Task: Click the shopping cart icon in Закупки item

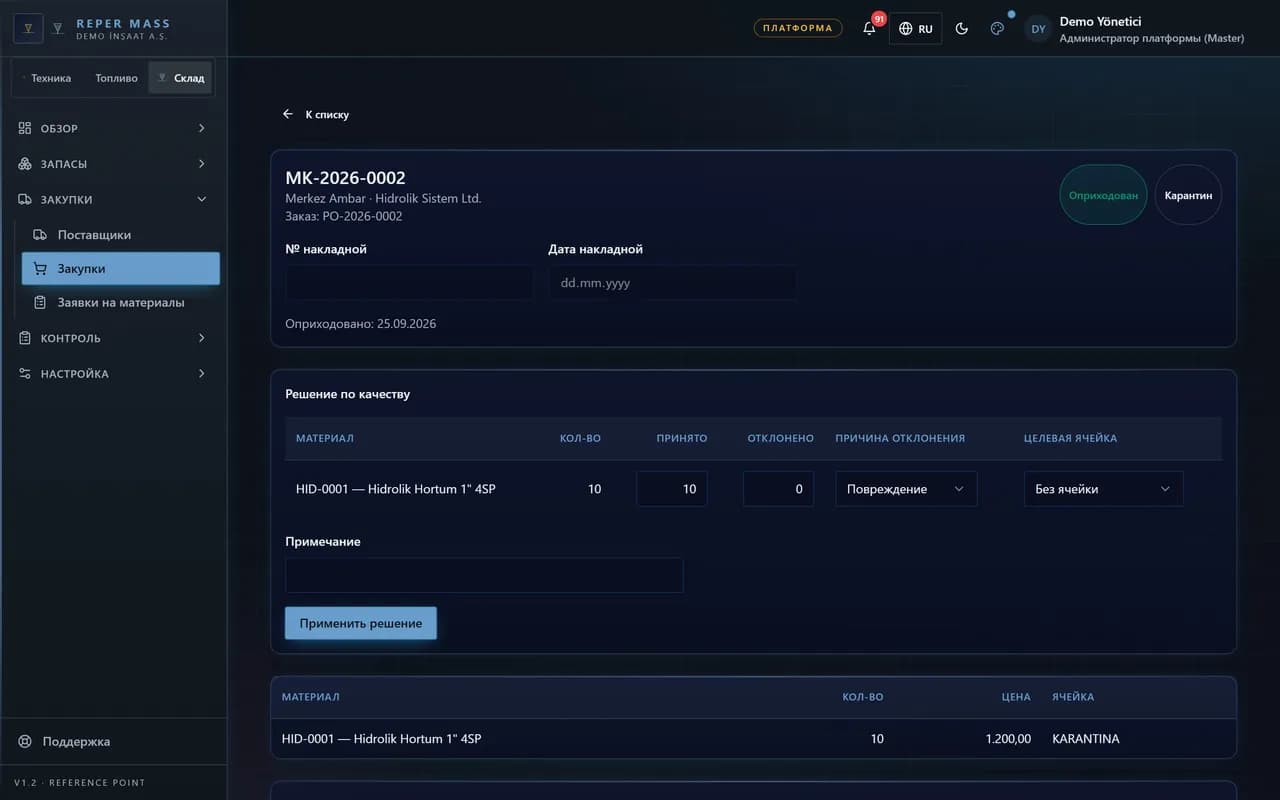Action: [40, 269]
